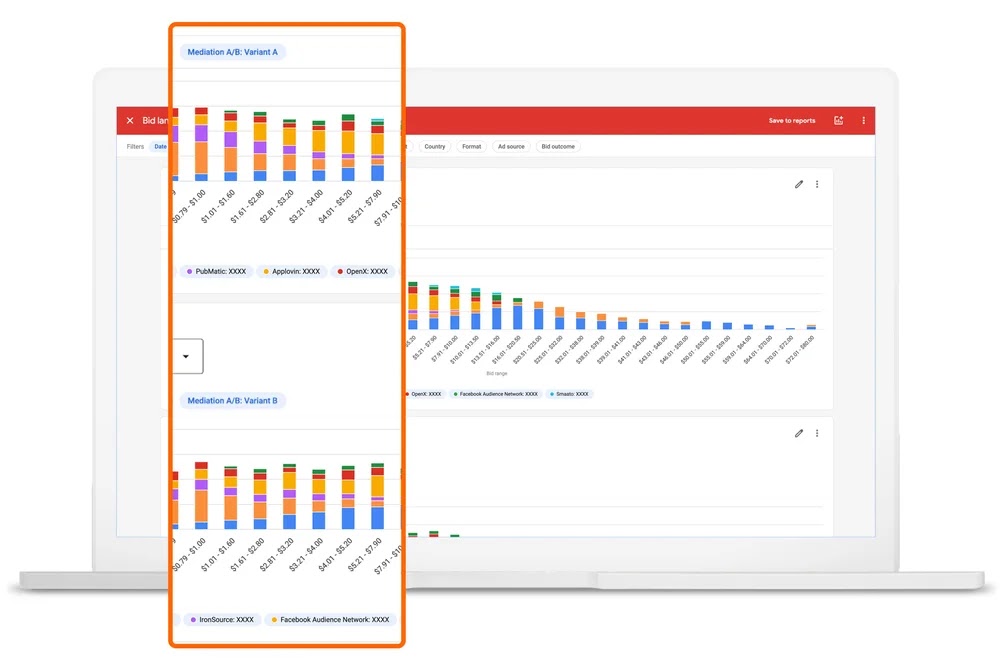
Task: Close the Bid landscape report with X
Action: pos(130,121)
